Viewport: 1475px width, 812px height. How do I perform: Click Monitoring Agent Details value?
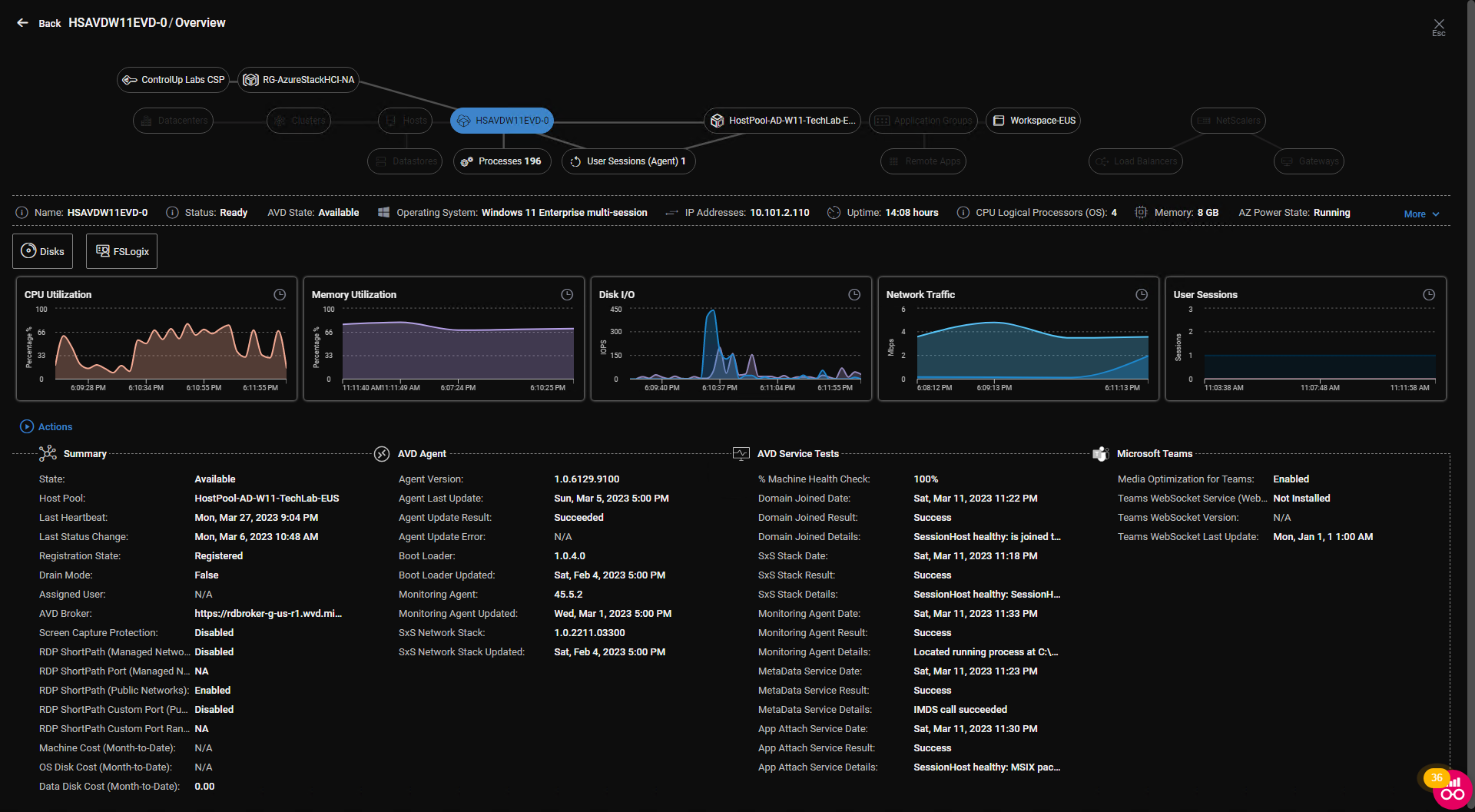[x=986, y=652]
